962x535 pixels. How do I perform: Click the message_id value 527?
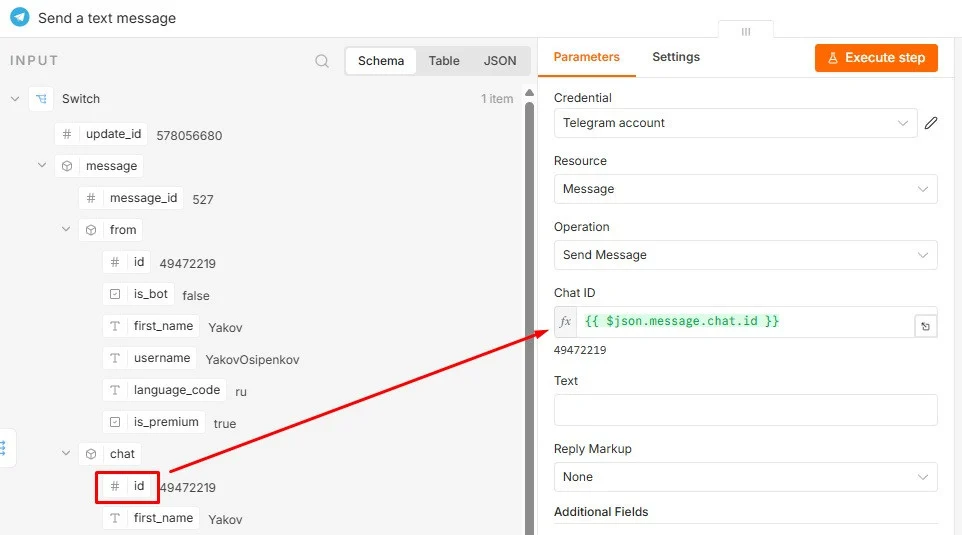(x=203, y=199)
